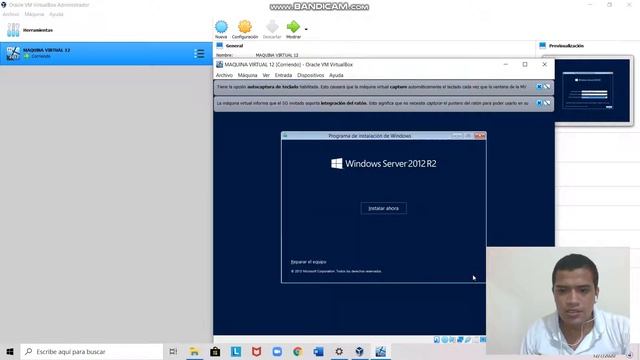The height and width of the screenshot is (360, 640).
Task: Open the Dispositivos menu in the VM window
Action: point(311,75)
